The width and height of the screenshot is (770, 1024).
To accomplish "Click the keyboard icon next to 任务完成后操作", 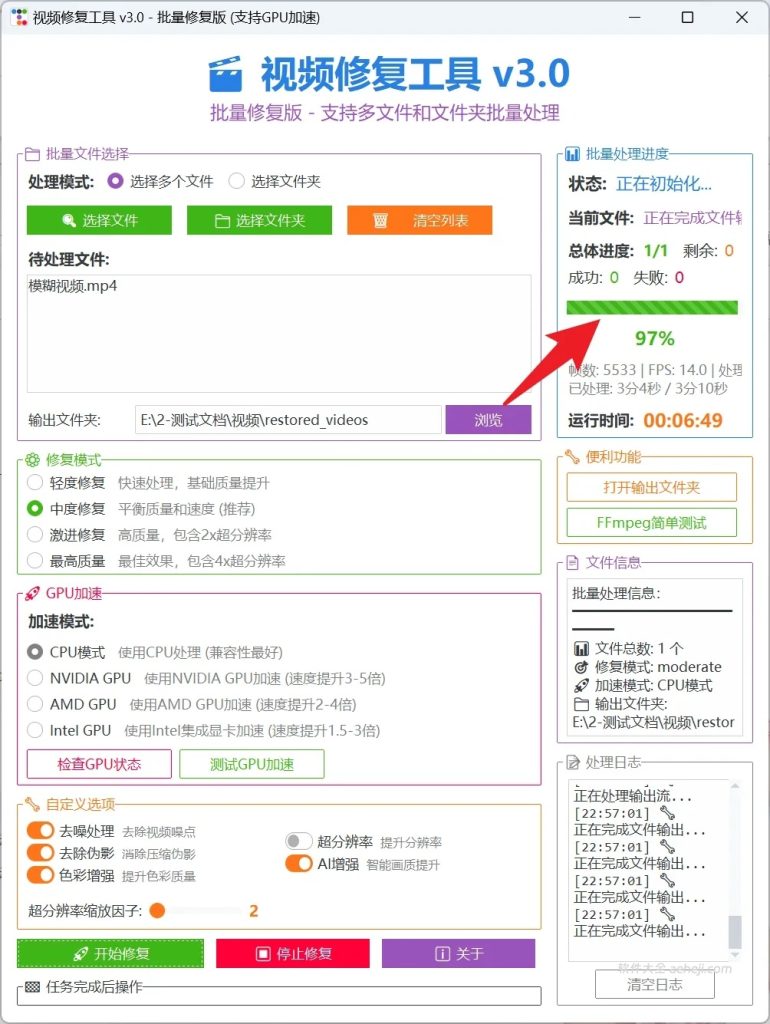I will click(32, 987).
